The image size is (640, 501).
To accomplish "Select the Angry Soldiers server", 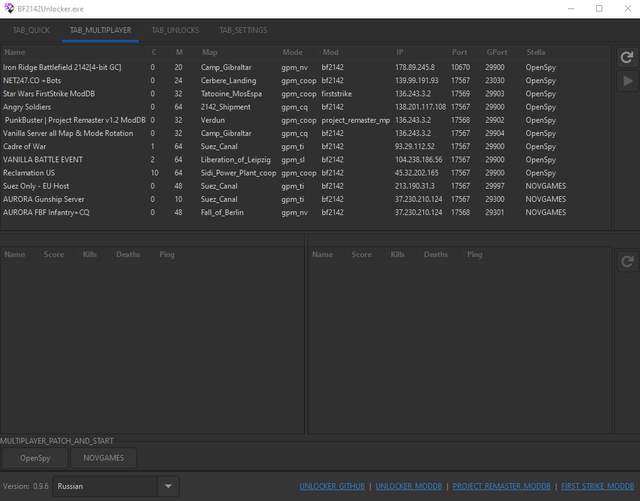I will pyautogui.click(x=305, y=107).
